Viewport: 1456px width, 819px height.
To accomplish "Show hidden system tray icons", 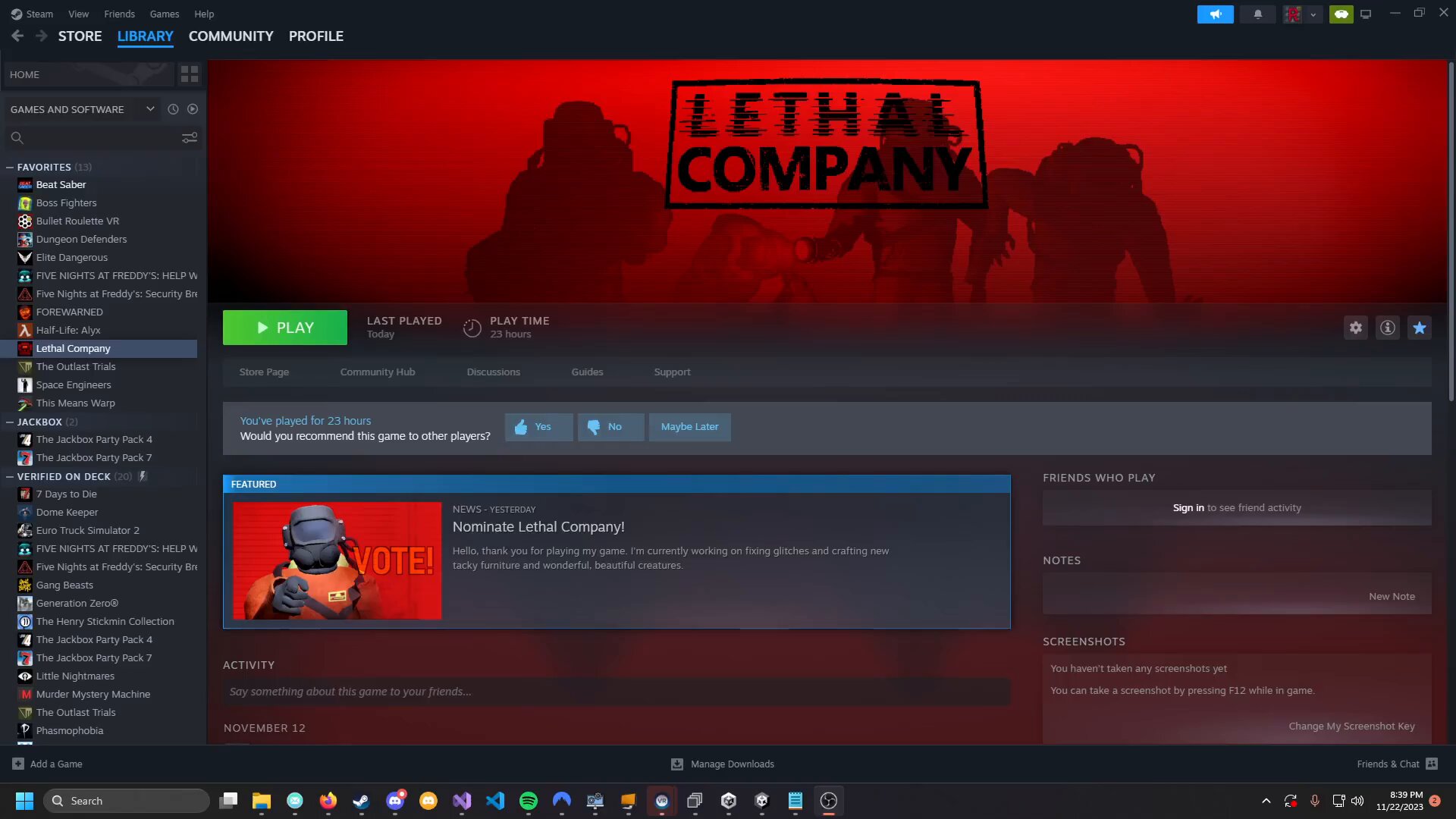I will click(x=1266, y=801).
